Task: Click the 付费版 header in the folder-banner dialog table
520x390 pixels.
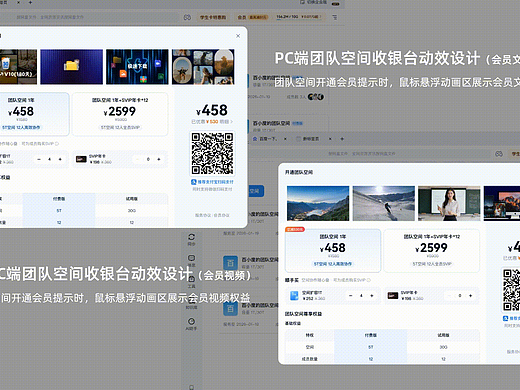Action: click(x=59, y=199)
